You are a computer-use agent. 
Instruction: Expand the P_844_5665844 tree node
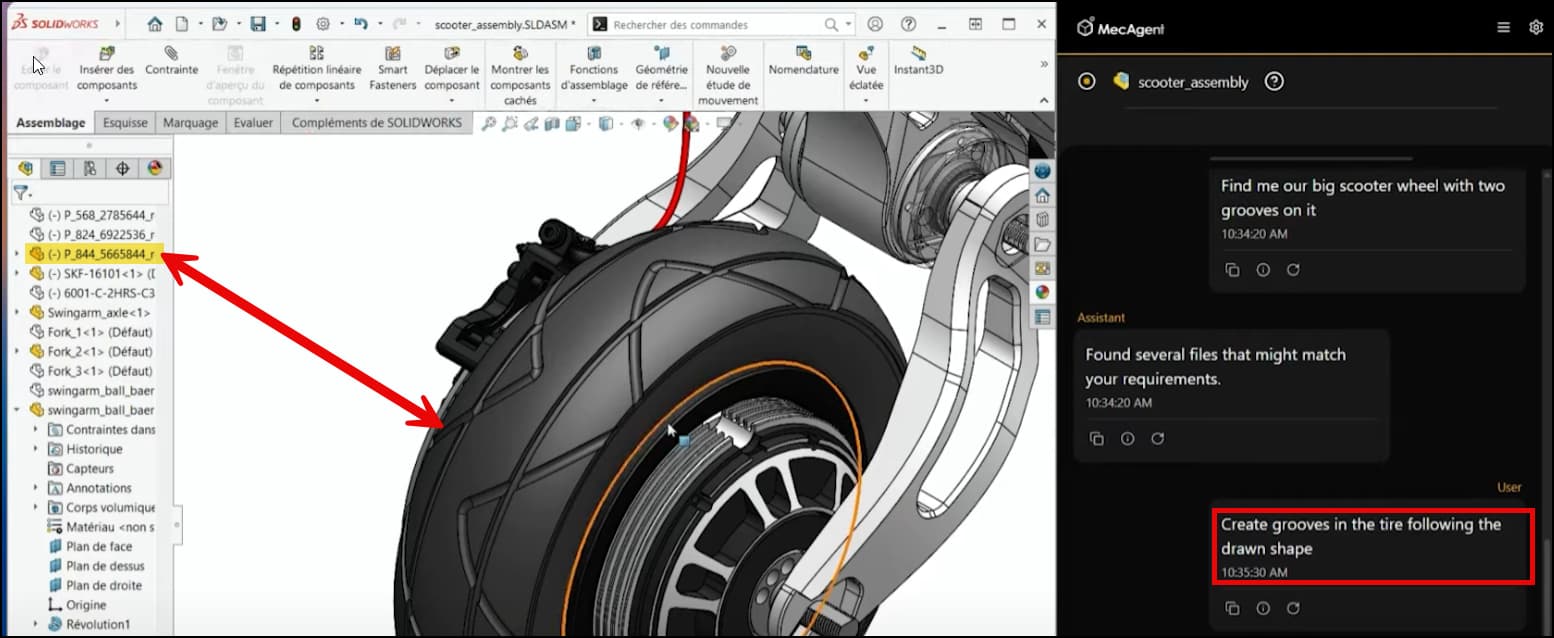[17, 254]
